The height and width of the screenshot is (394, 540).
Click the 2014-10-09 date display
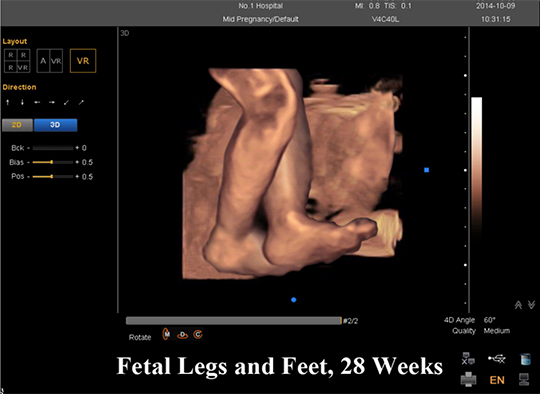click(496, 6)
